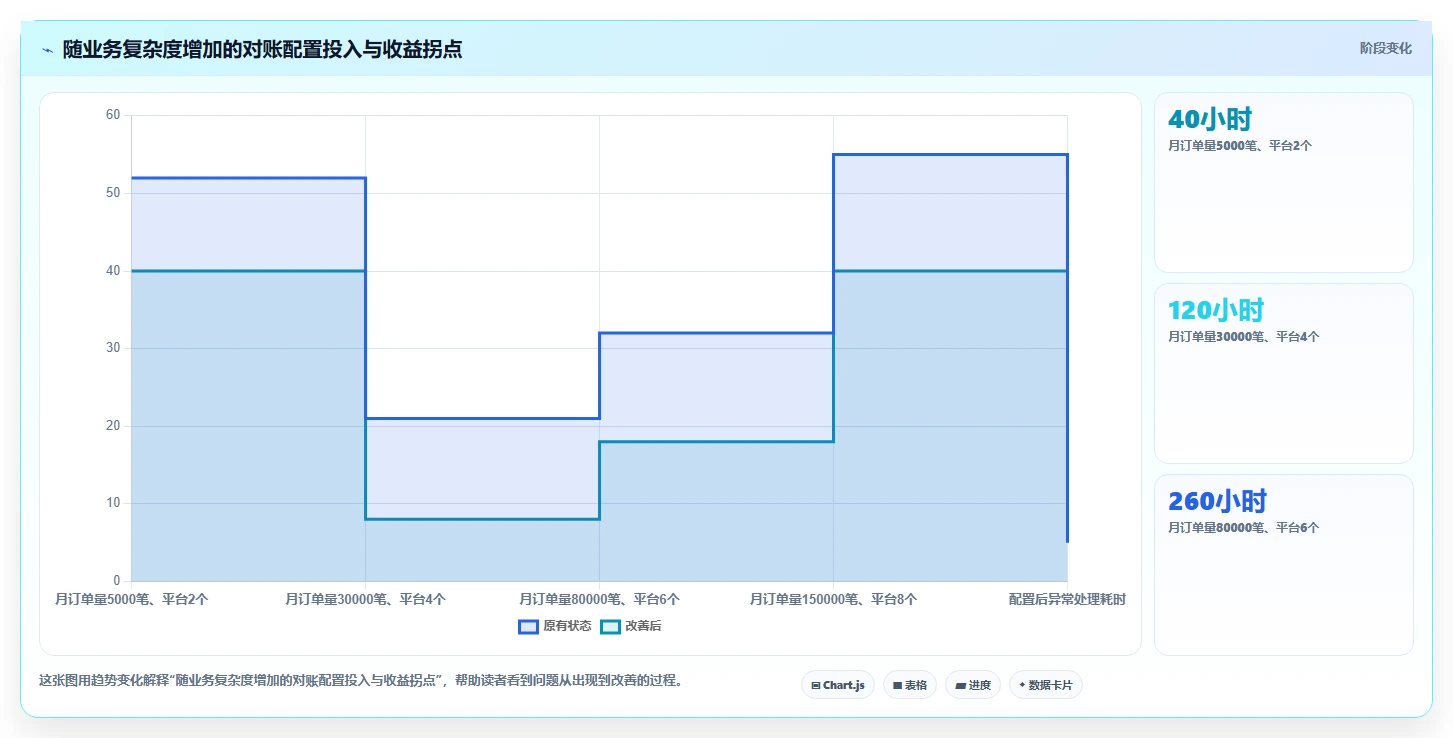The height and width of the screenshot is (738, 1453).
Task: Click the 原有状态 blue legend swatch
Action: tap(528, 627)
